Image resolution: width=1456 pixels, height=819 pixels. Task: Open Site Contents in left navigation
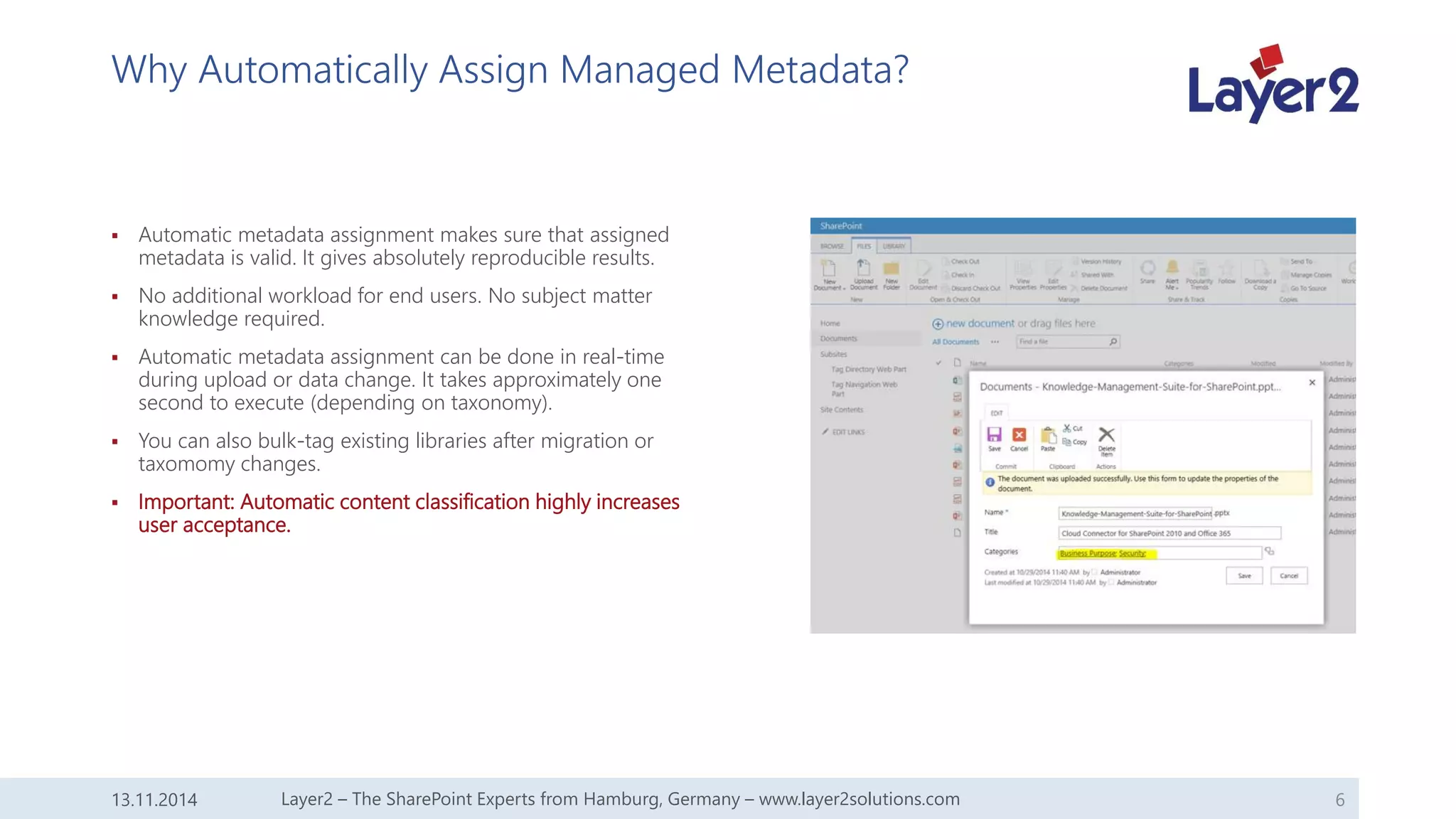coord(842,410)
